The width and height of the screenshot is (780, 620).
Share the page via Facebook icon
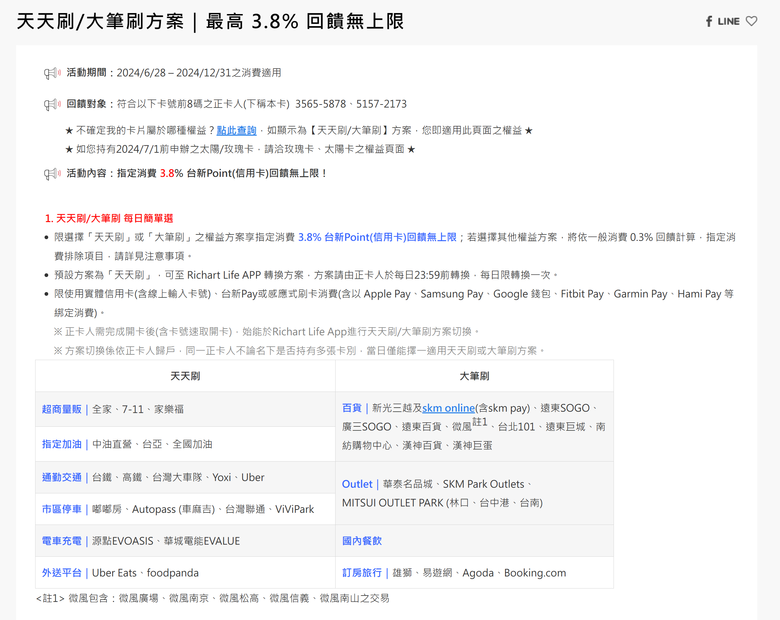(x=709, y=21)
